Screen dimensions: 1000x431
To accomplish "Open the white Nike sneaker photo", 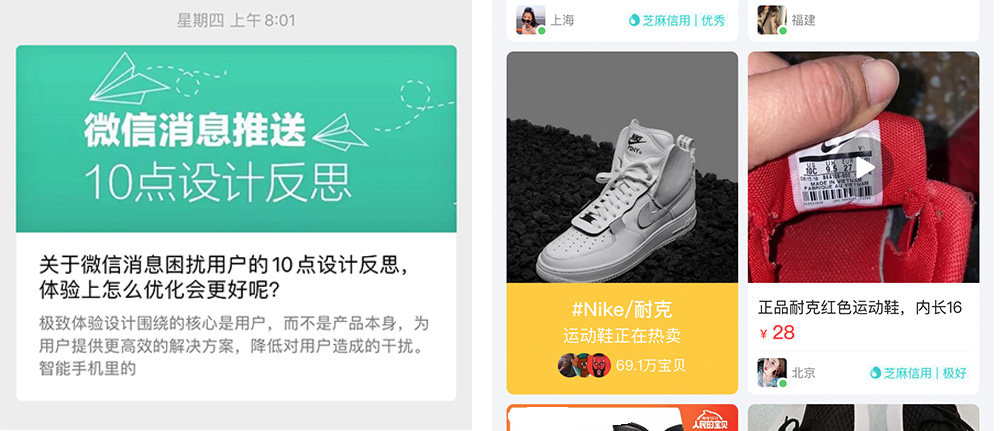I will coord(622,167).
